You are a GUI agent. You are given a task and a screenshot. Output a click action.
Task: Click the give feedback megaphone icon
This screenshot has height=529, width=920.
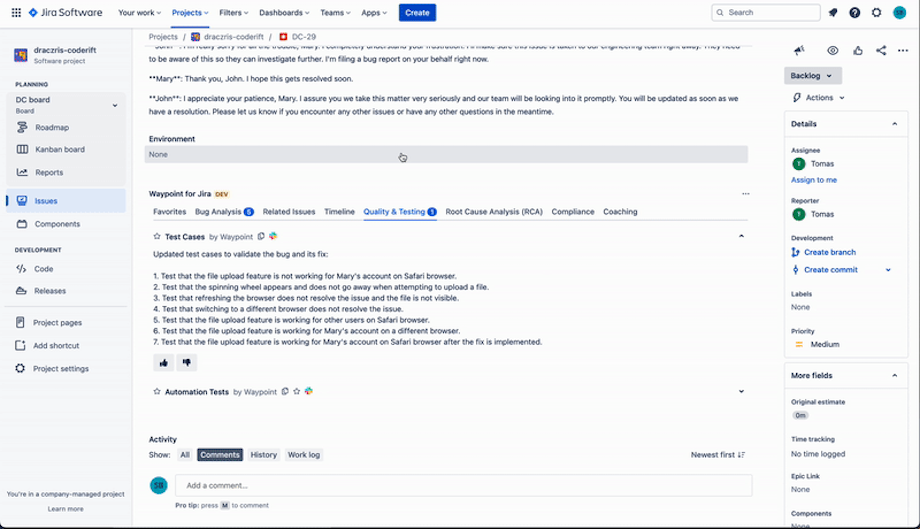tap(799, 50)
